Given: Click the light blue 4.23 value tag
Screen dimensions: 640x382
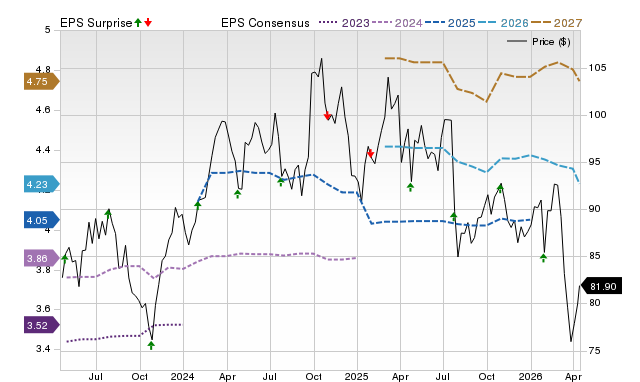Looking at the screenshot, I should coord(41,184).
